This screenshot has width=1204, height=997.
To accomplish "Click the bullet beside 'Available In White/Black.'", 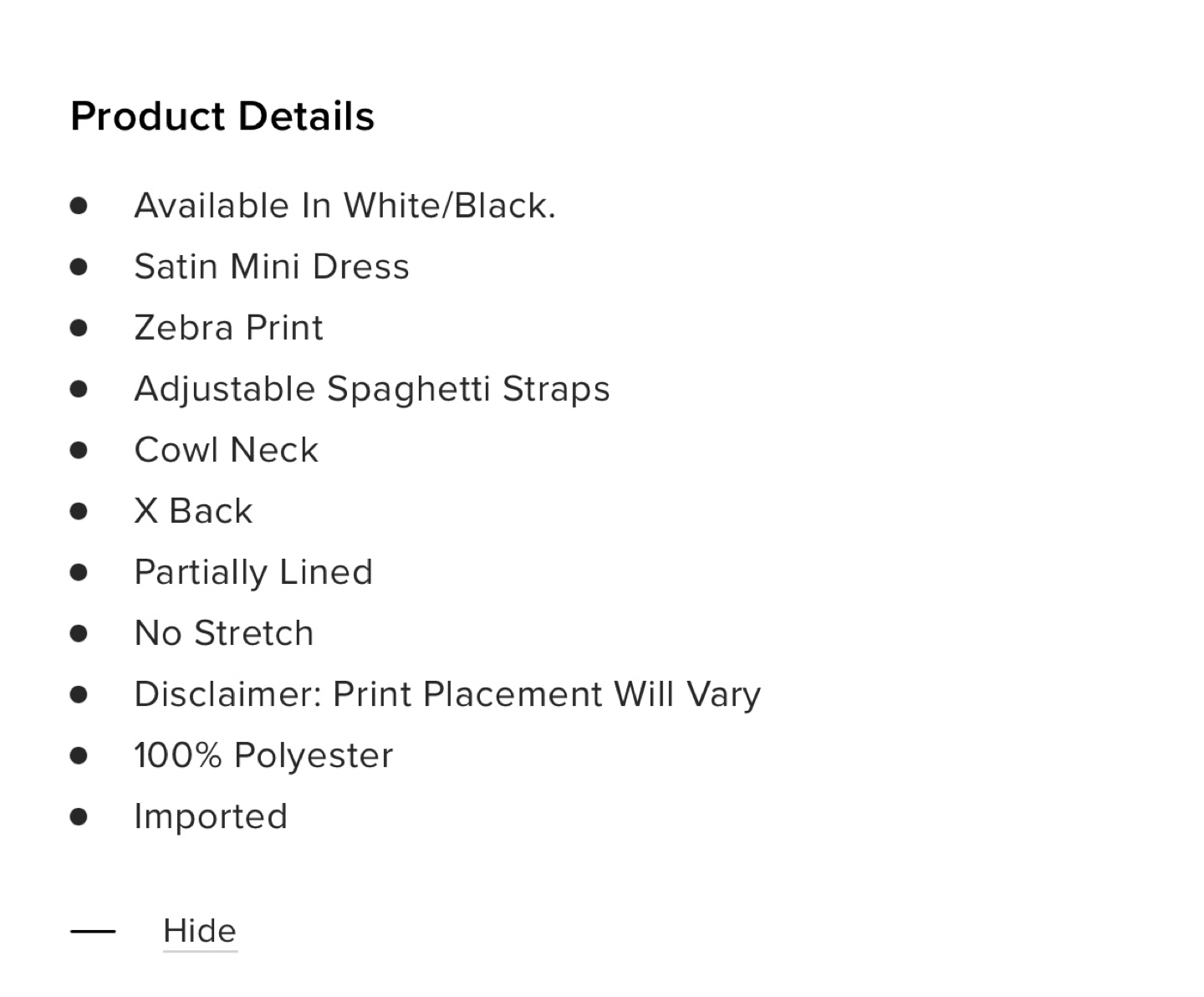I will coord(79,206).
